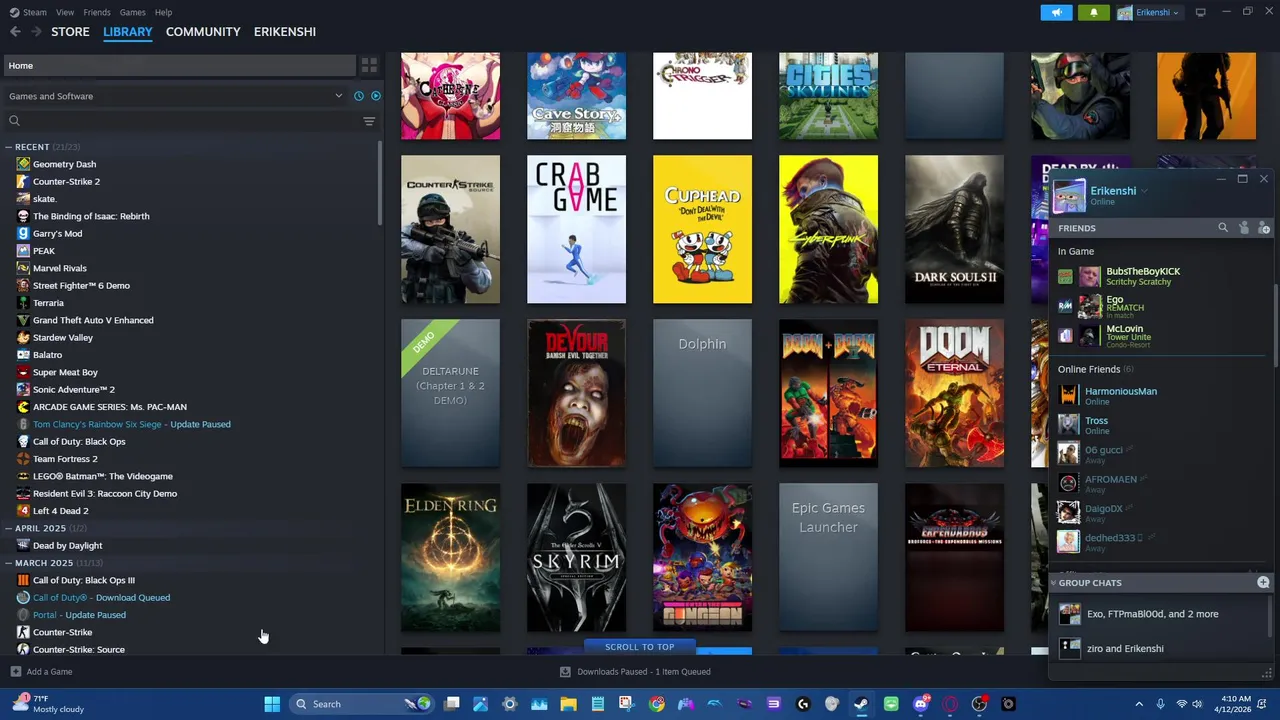Click Add a Game
This screenshot has height=720, width=1280.
click(x=41, y=672)
